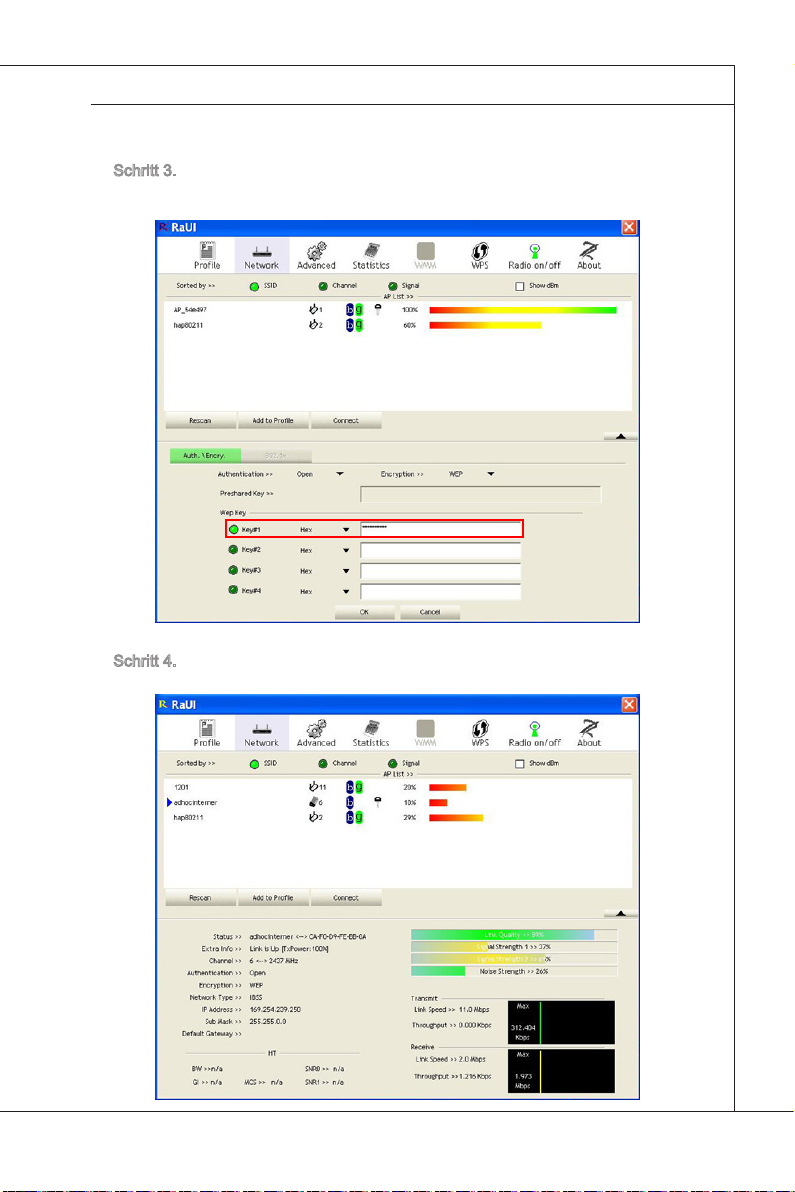The width and height of the screenshot is (795, 1192).
Task: Open Statistics icon in Schritt 4 window
Action: pos(371,733)
